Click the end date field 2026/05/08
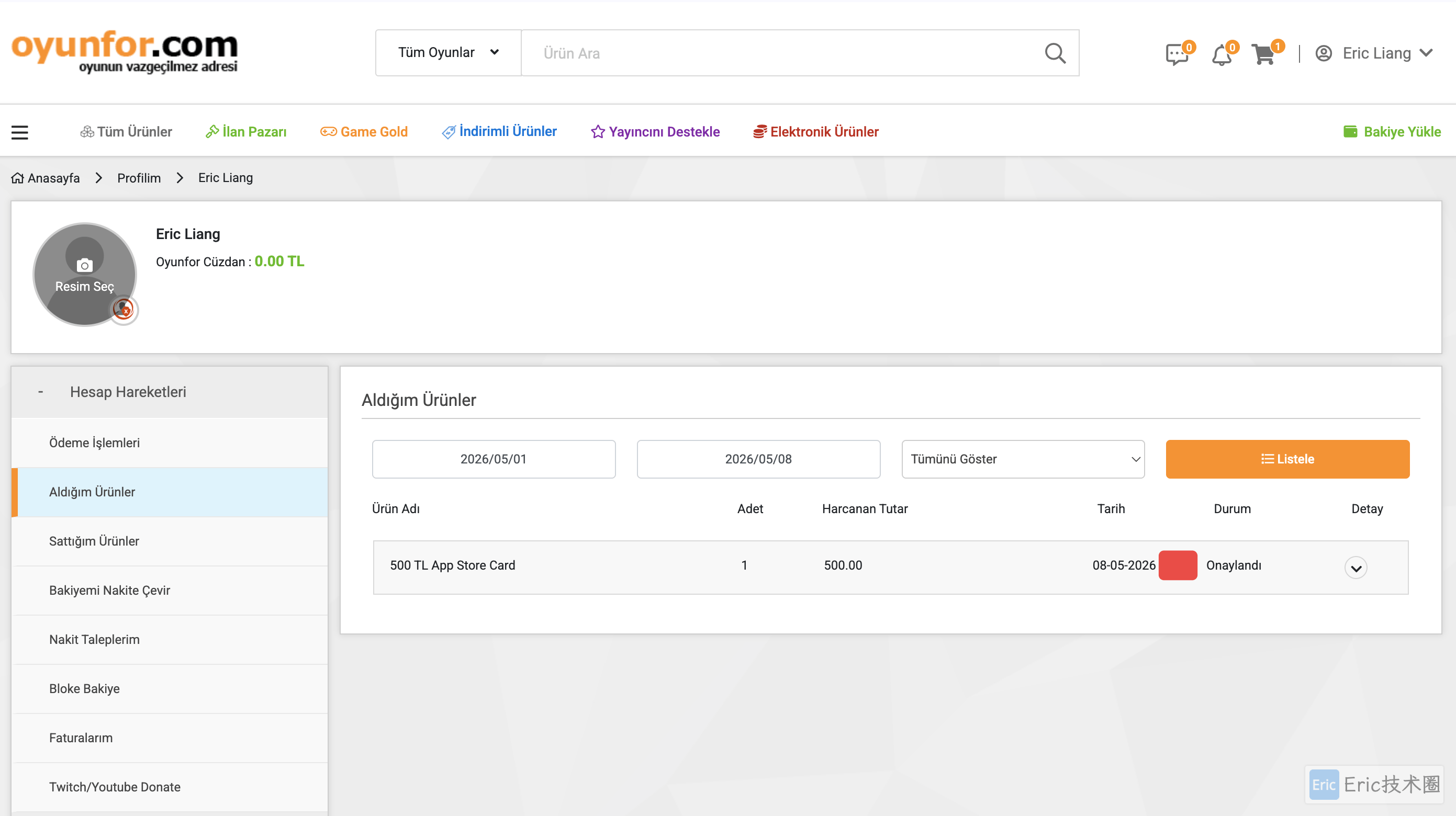This screenshot has height=816, width=1456. pyautogui.click(x=758, y=459)
